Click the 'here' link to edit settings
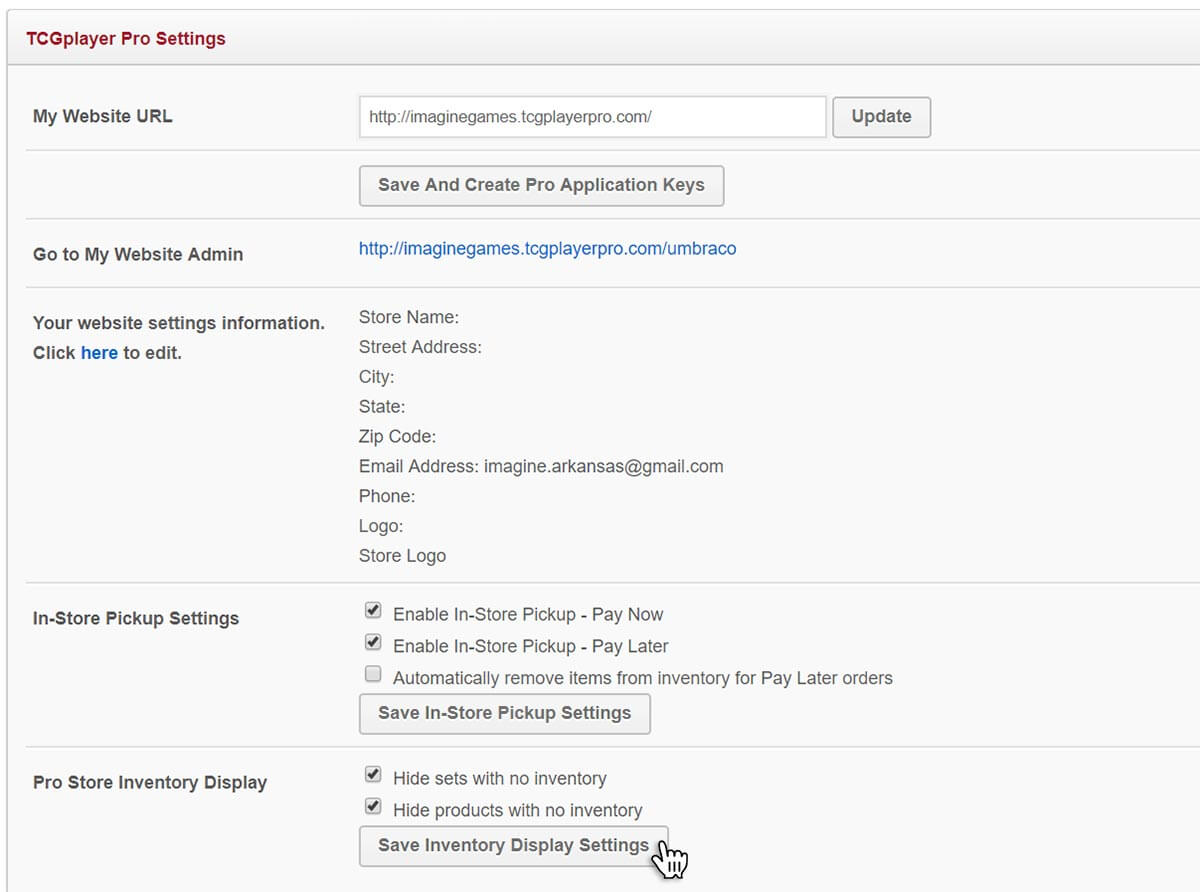The width and height of the screenshot is (1200, 892). coord(99,353)
